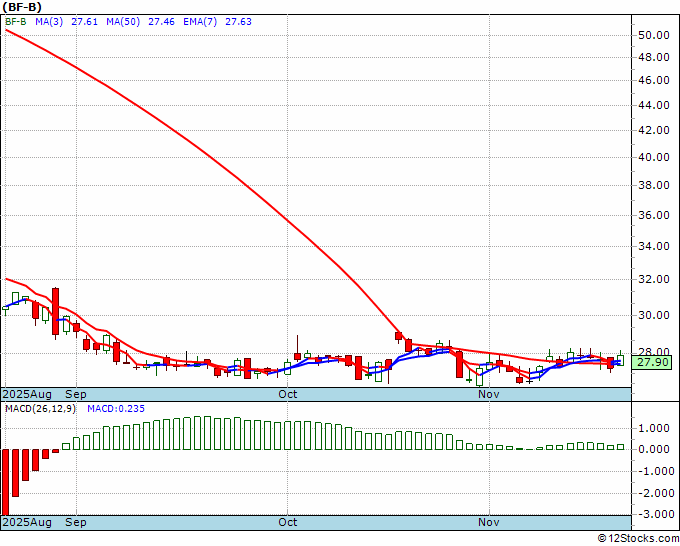The height and width of the screenshot is (546, 680).
Task: Click the MA(50) value 27.46
Action: point(161,22)
